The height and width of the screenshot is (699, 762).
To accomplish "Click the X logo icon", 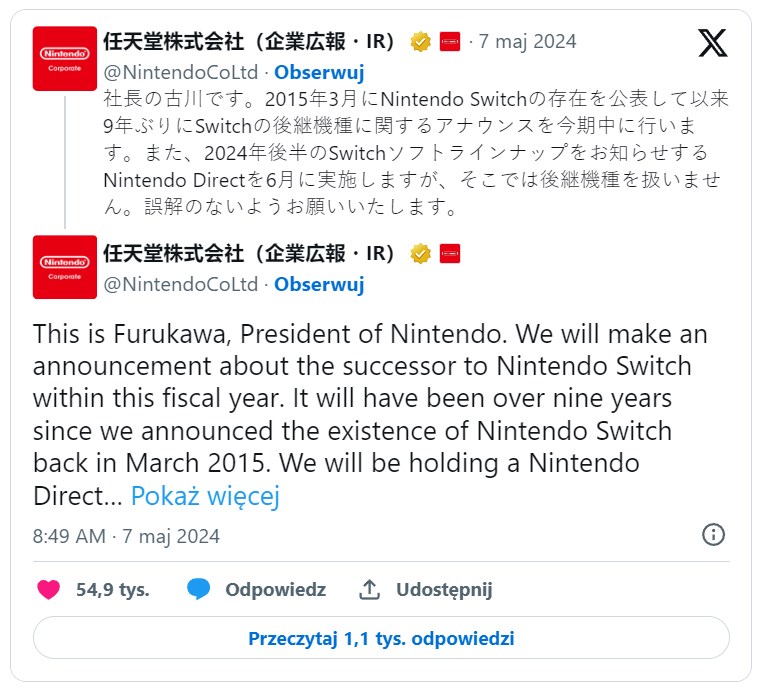I will click(713, 43).
